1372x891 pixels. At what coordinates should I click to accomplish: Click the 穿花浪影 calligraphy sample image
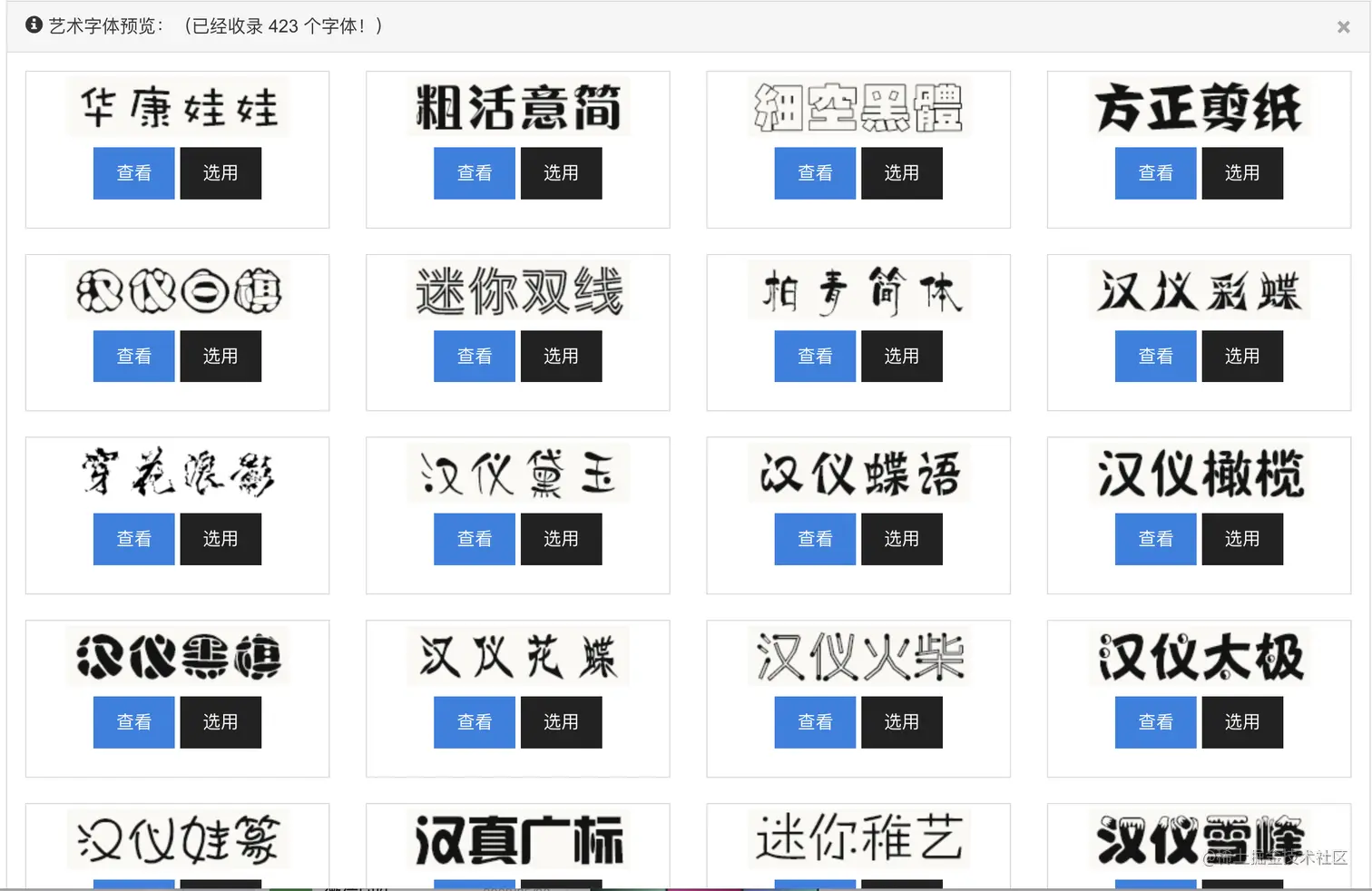[178, 474]
